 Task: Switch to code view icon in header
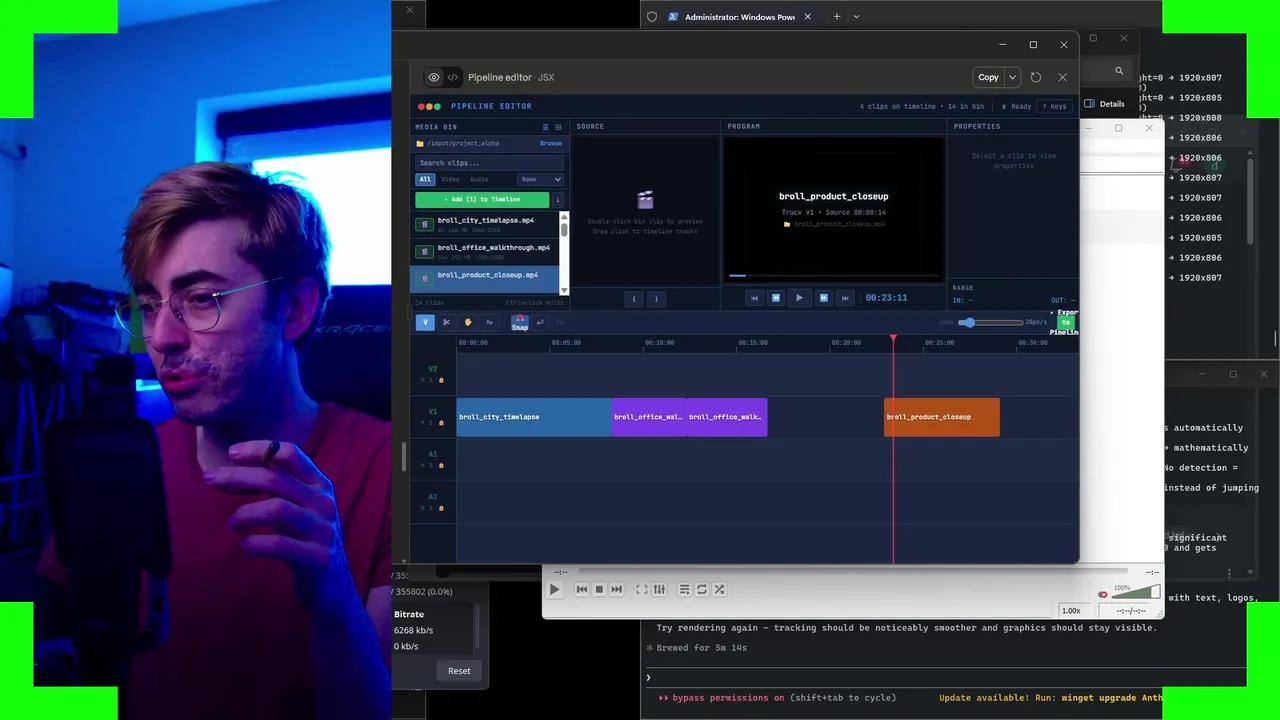click(x=453, y=77)
